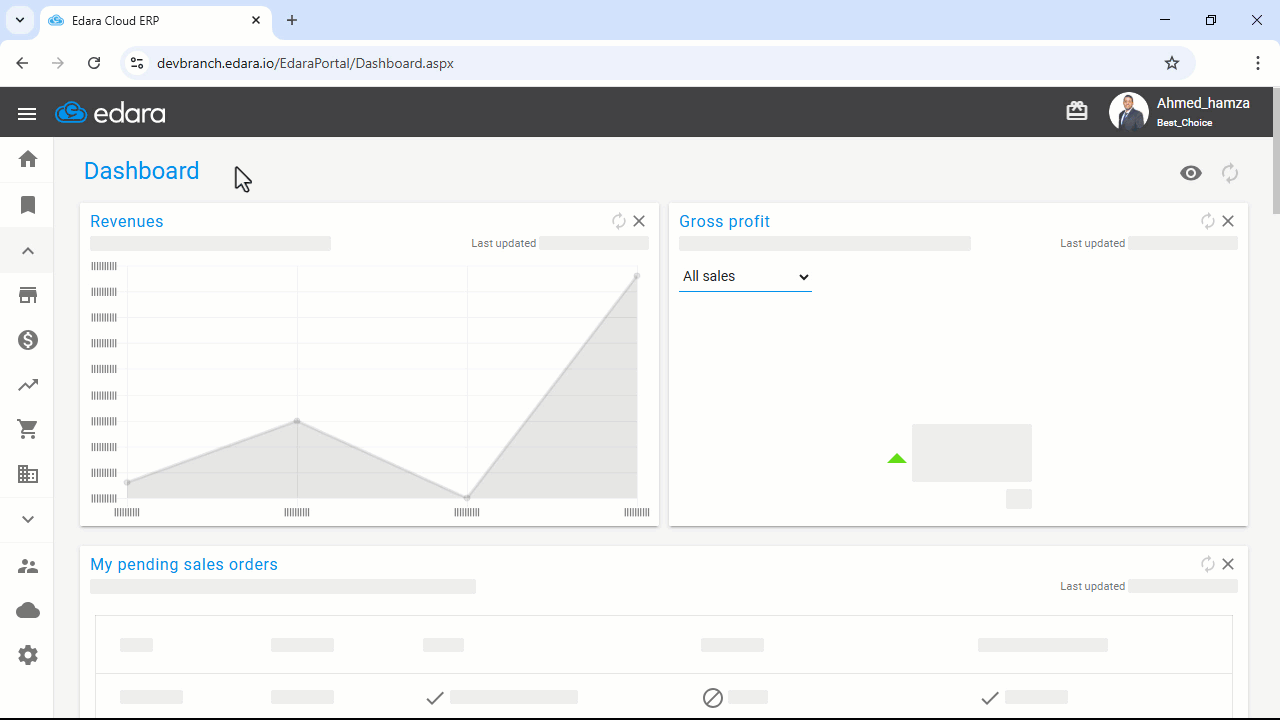
Task: Toggle dashboard widgets visibility eye icon
Action: (1190, 173)
